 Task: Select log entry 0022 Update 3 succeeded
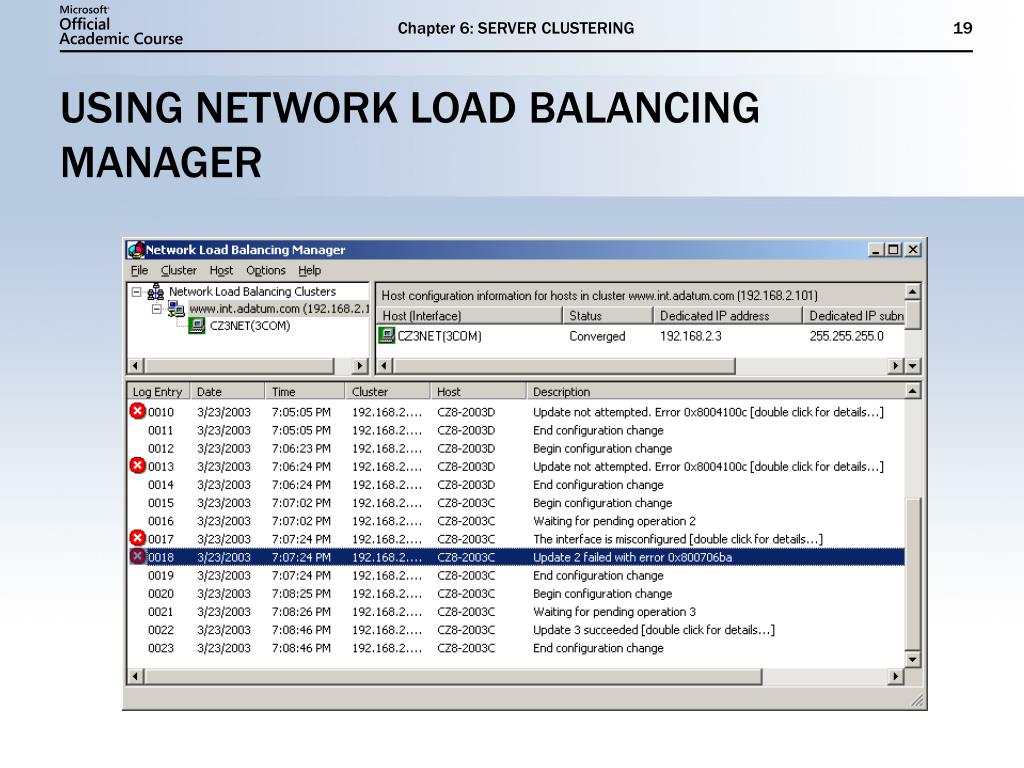coord(516,630)
